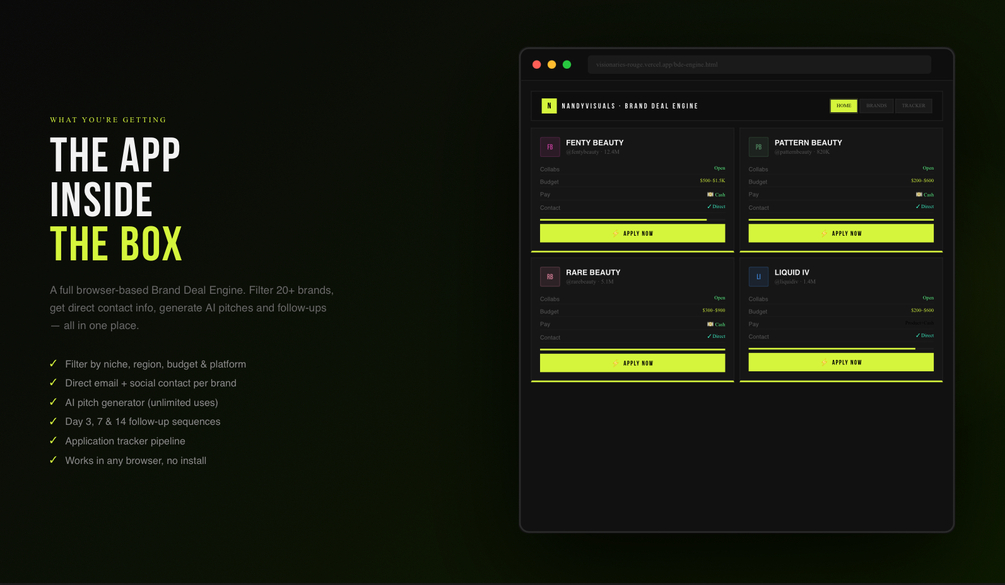The height and width of the screenshot is (585, 1005).
Task: Click 'Direct email + social contact per brand'
Action: tap(151, 383)
